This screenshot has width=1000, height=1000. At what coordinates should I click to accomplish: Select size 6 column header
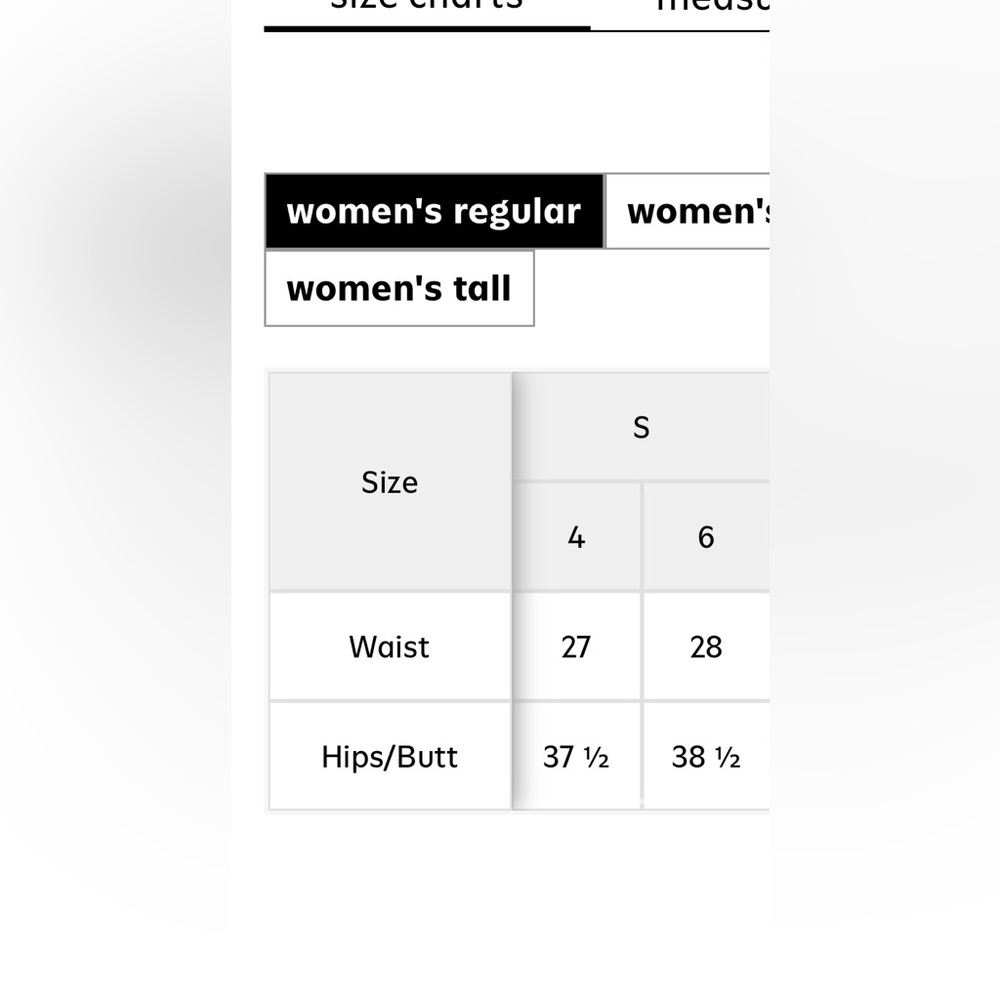click(706, 538)
